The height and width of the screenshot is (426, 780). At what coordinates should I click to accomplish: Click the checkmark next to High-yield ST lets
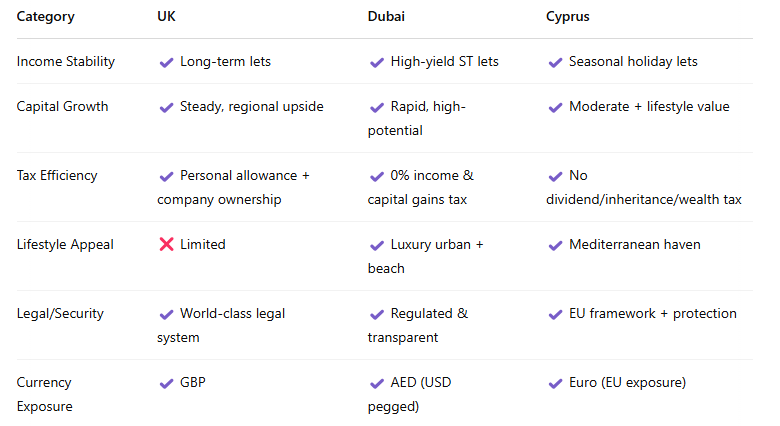click(x=377, y=62)
